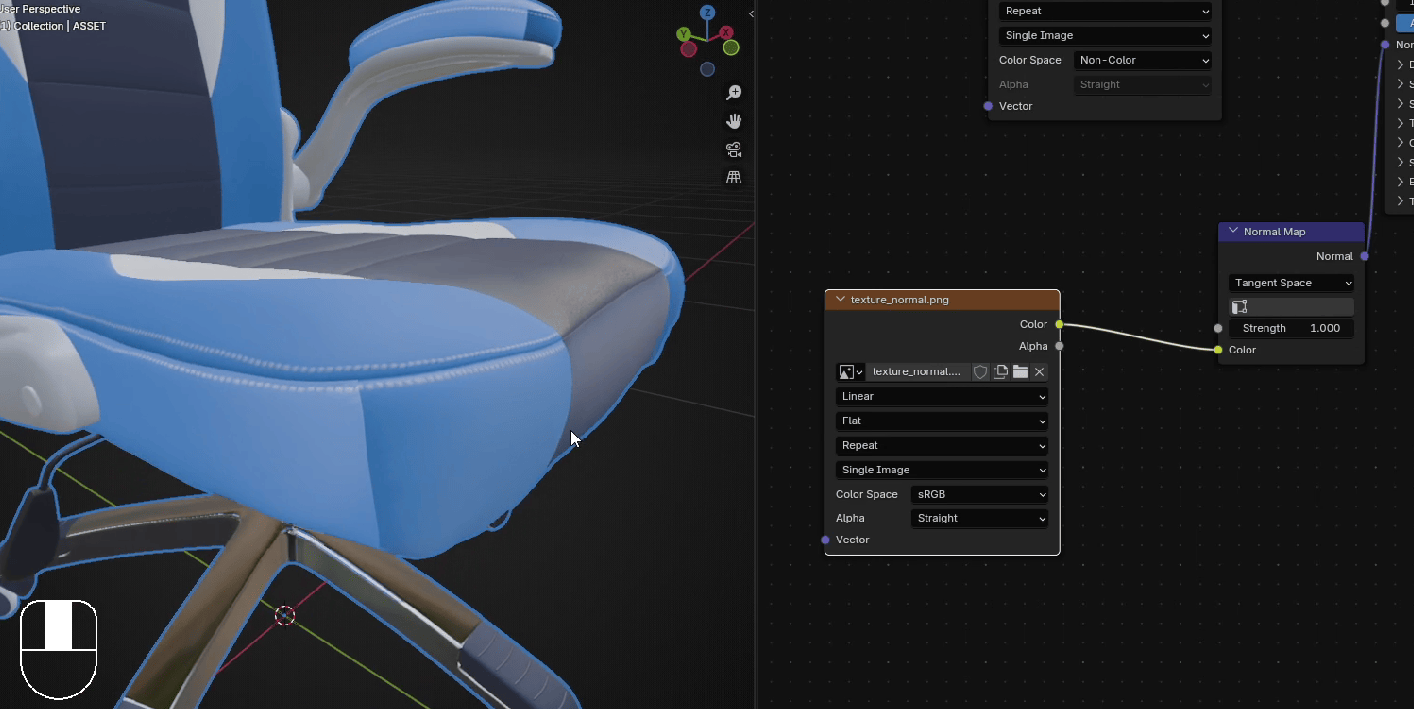Switch perspective/orthographic with grid icon
Screen dimensions: 1414x709
click(x=733, y=177)
